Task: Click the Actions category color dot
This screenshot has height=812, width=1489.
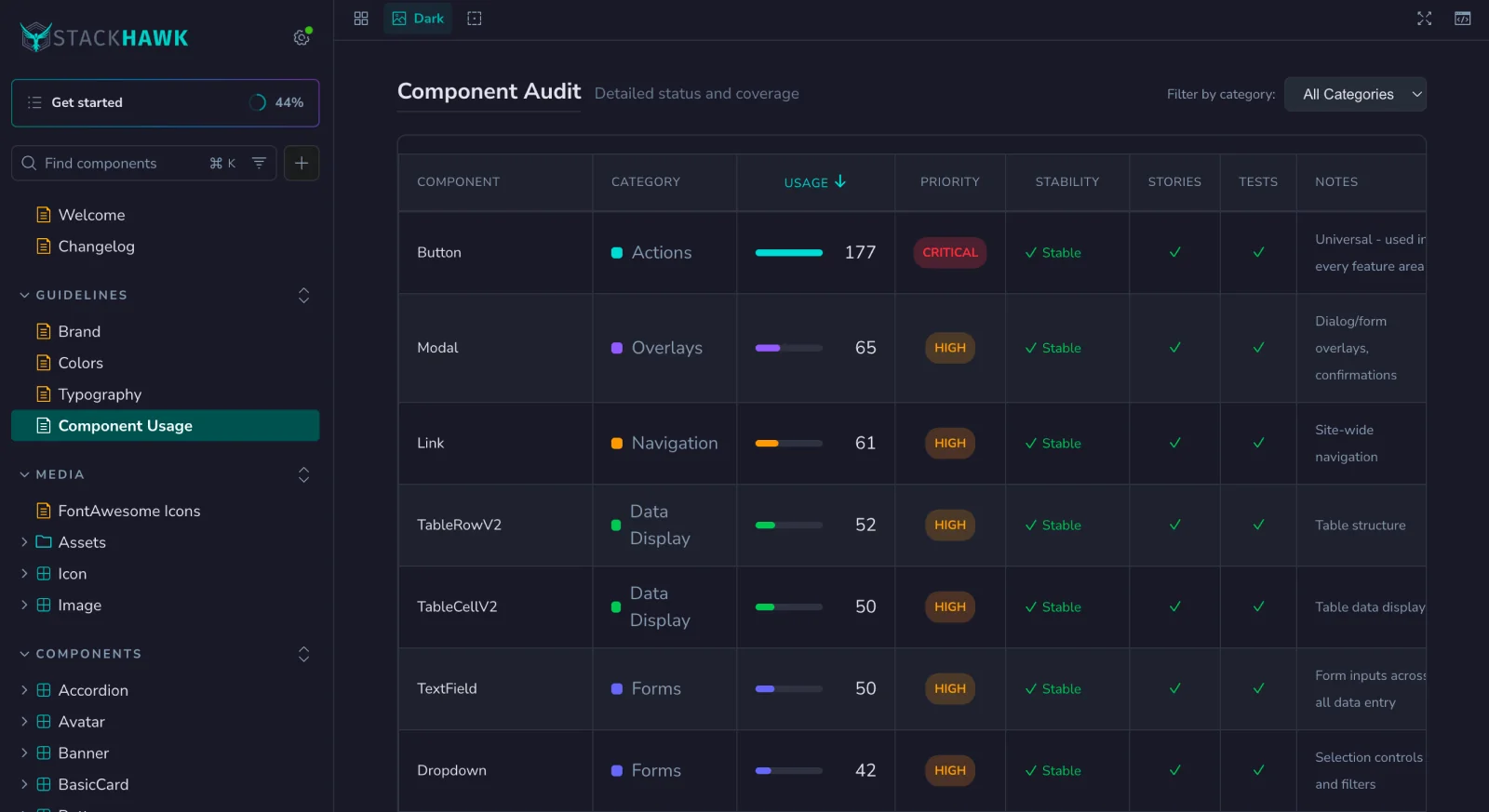Action: [x=616, y=253]
